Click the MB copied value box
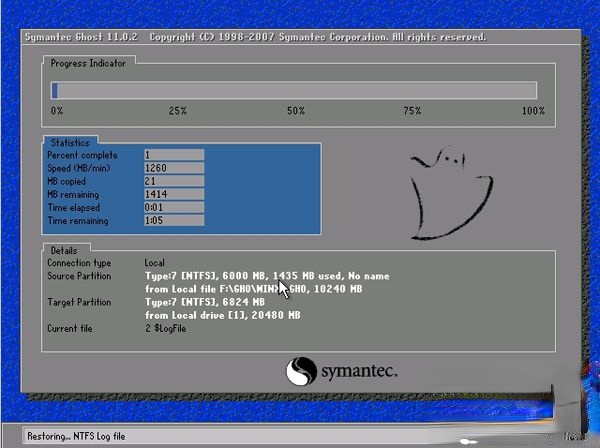This screenshot has height=448, width=600. [173, 181]
